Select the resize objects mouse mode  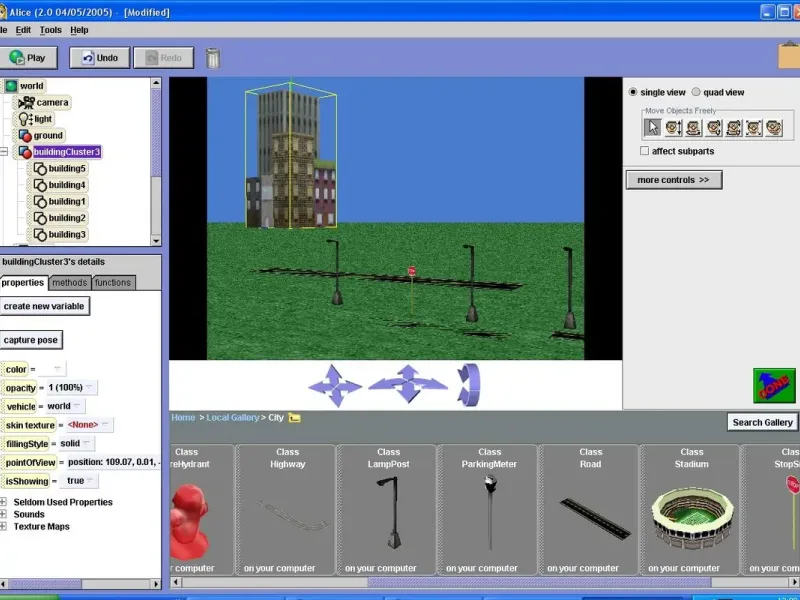(x=754, y=128)
